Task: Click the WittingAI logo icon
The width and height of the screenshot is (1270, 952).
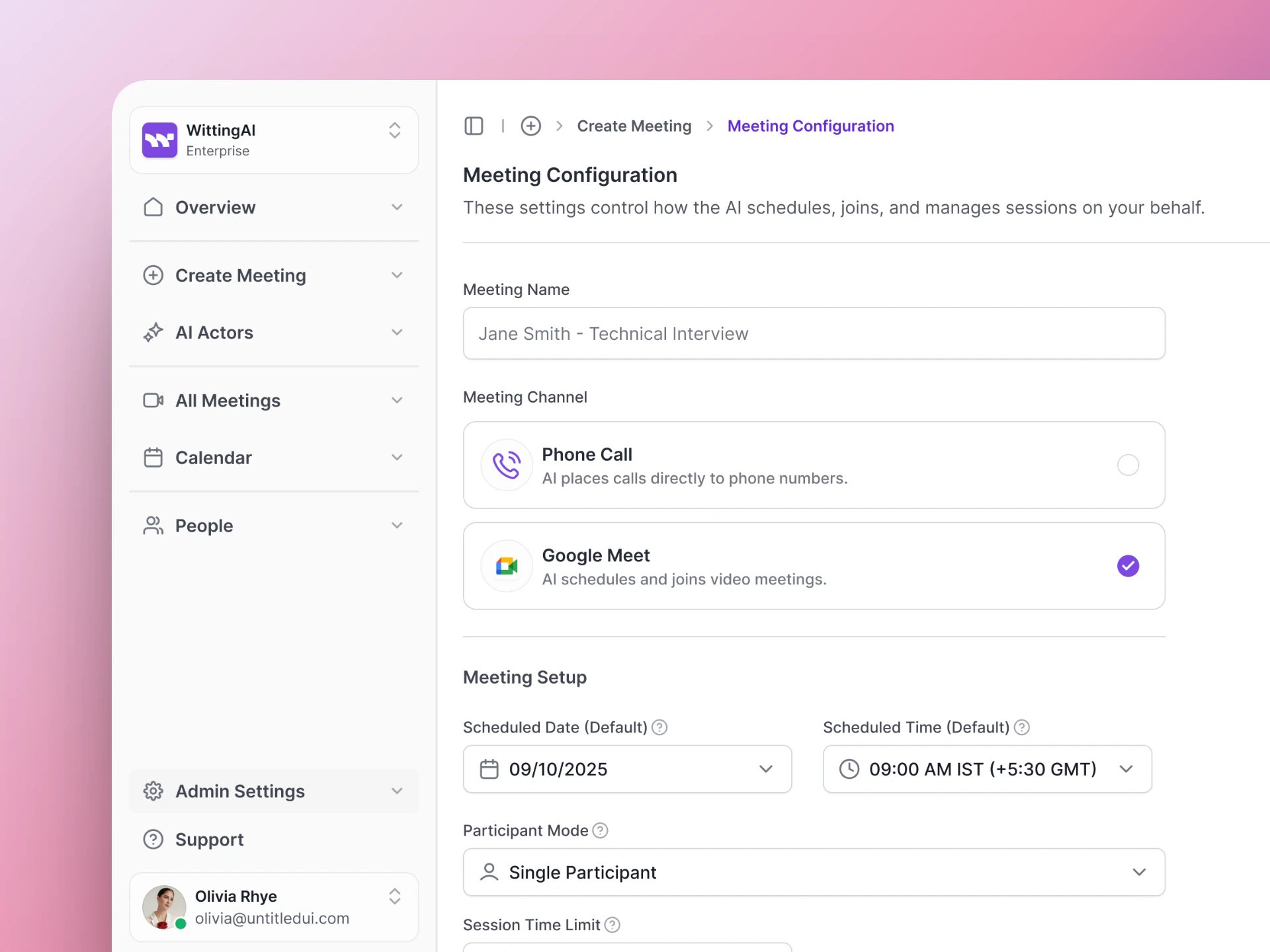Action: tap(160, 139)
